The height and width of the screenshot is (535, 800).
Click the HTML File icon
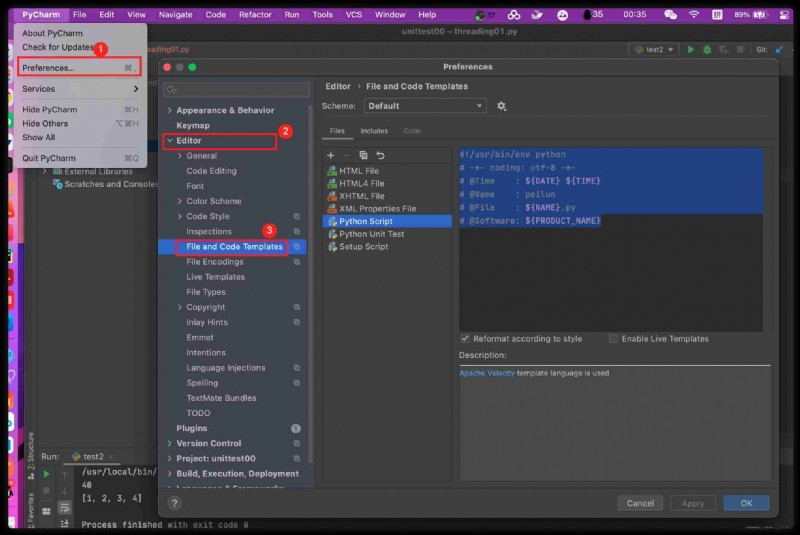click(332, 171)
